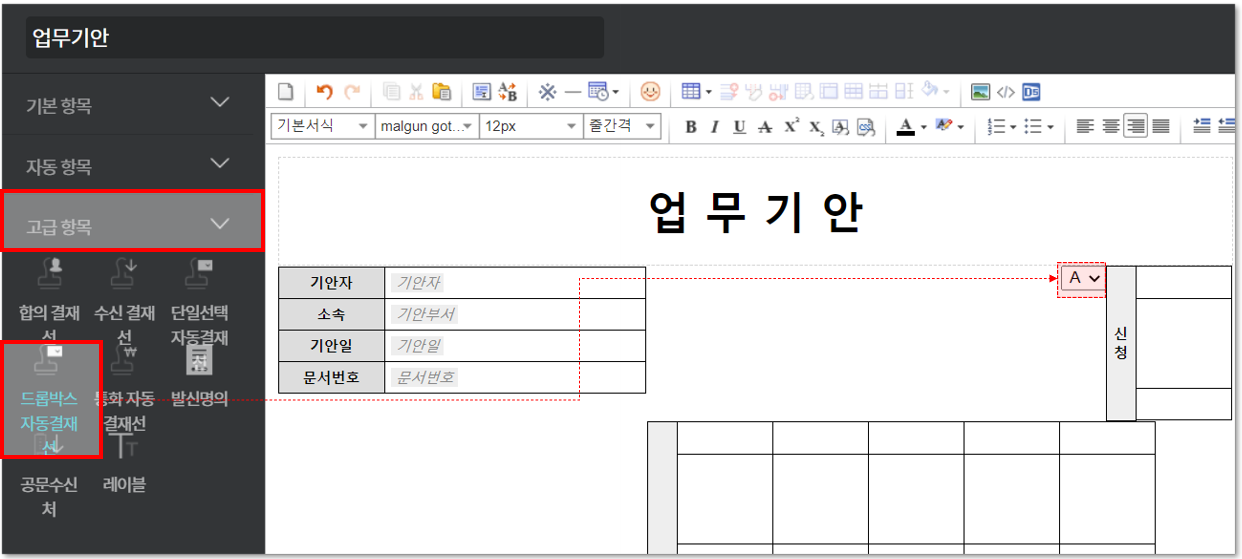
Task: Open the malgun gothic font dropdown
Action: 425,126
